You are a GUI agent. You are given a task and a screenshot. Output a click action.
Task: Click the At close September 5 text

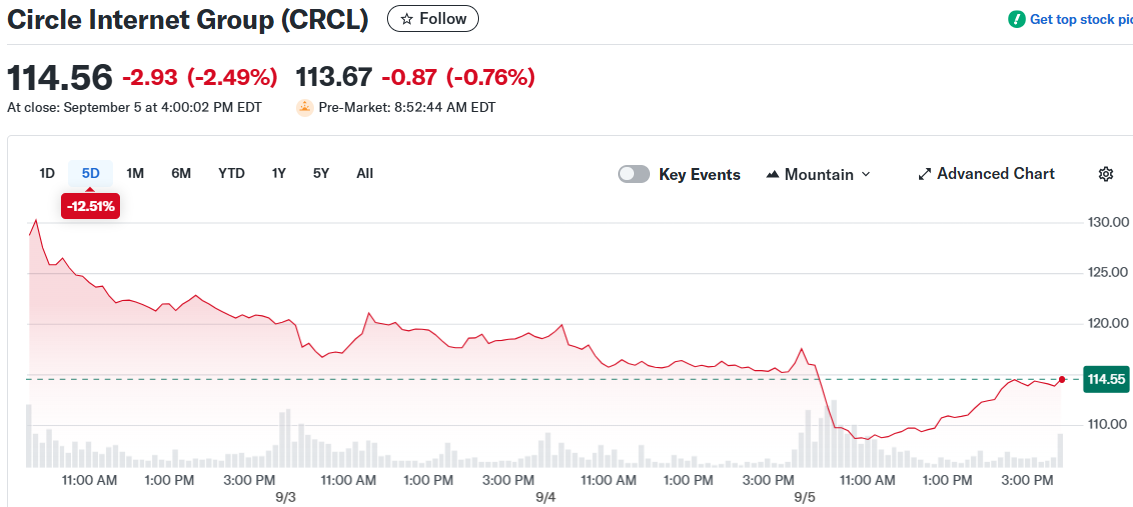tap(134, 108)
